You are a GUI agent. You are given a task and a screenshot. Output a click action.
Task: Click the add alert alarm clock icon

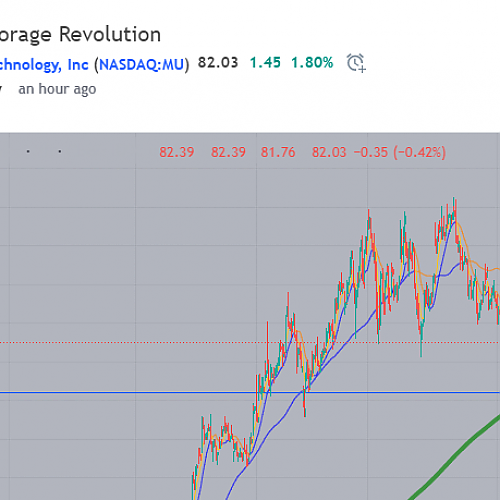click(x=356, y=63)
